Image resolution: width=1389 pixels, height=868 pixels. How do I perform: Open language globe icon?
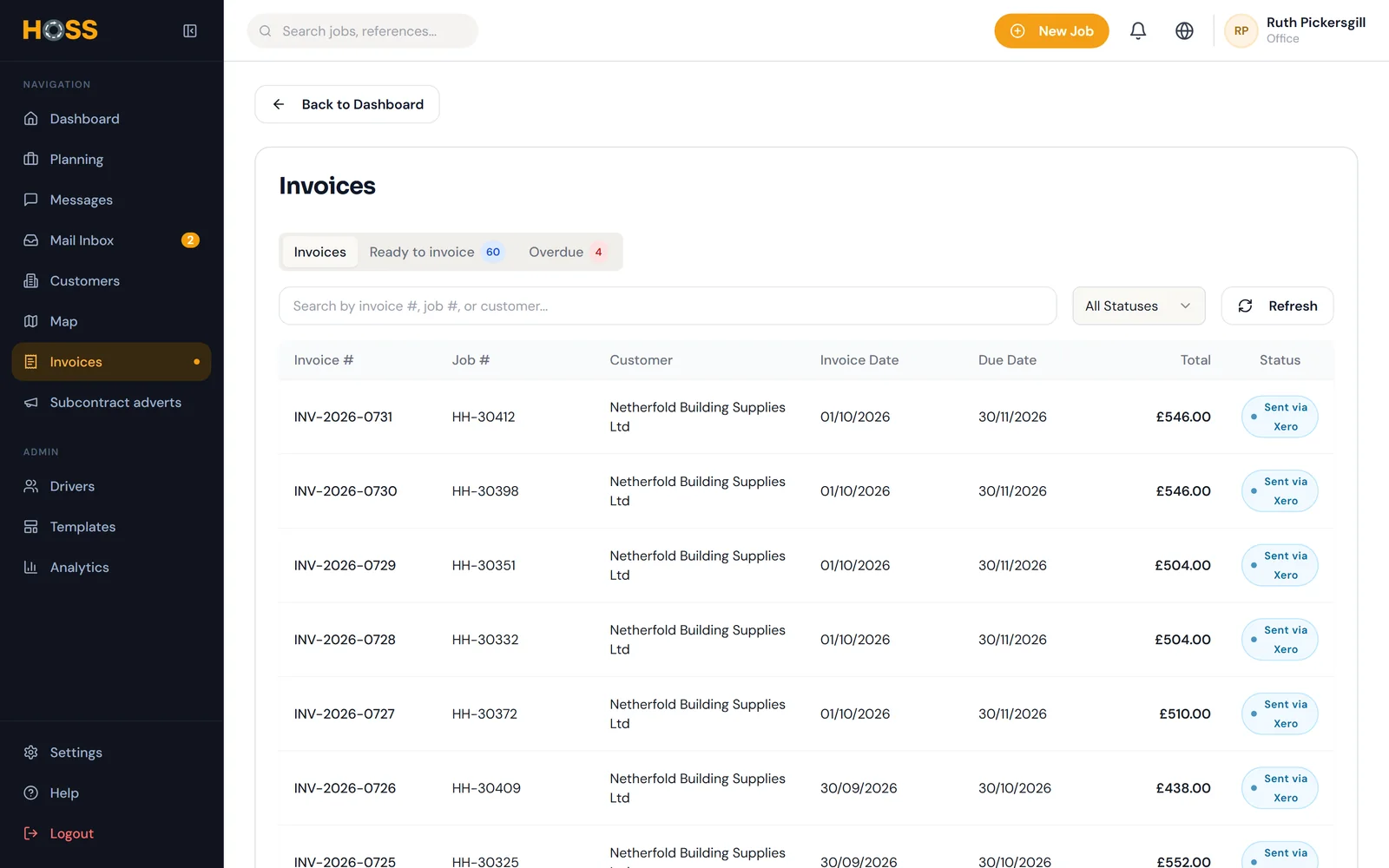[x=1184, y=31]
